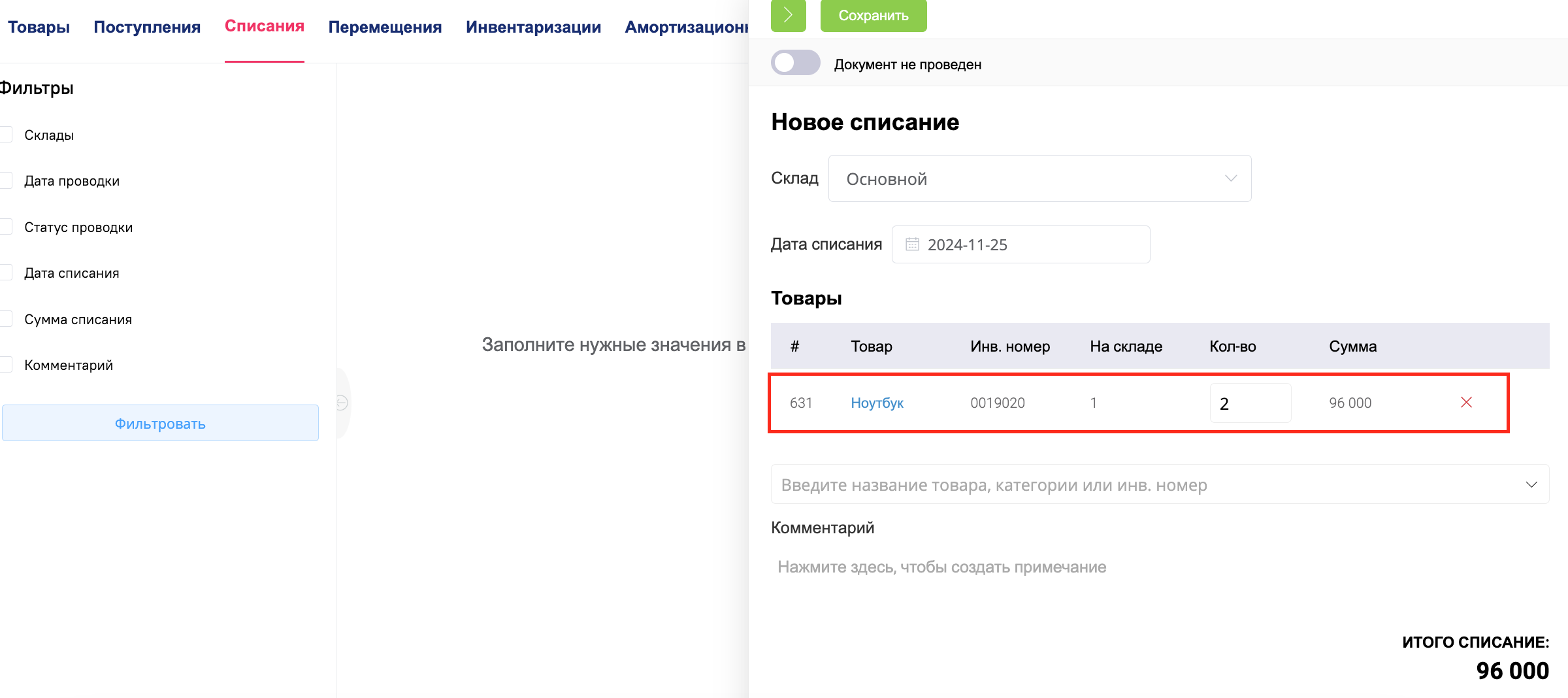
Task: Click the circular collapse arrow on panel edge
Action: click(x=342, y=404)
